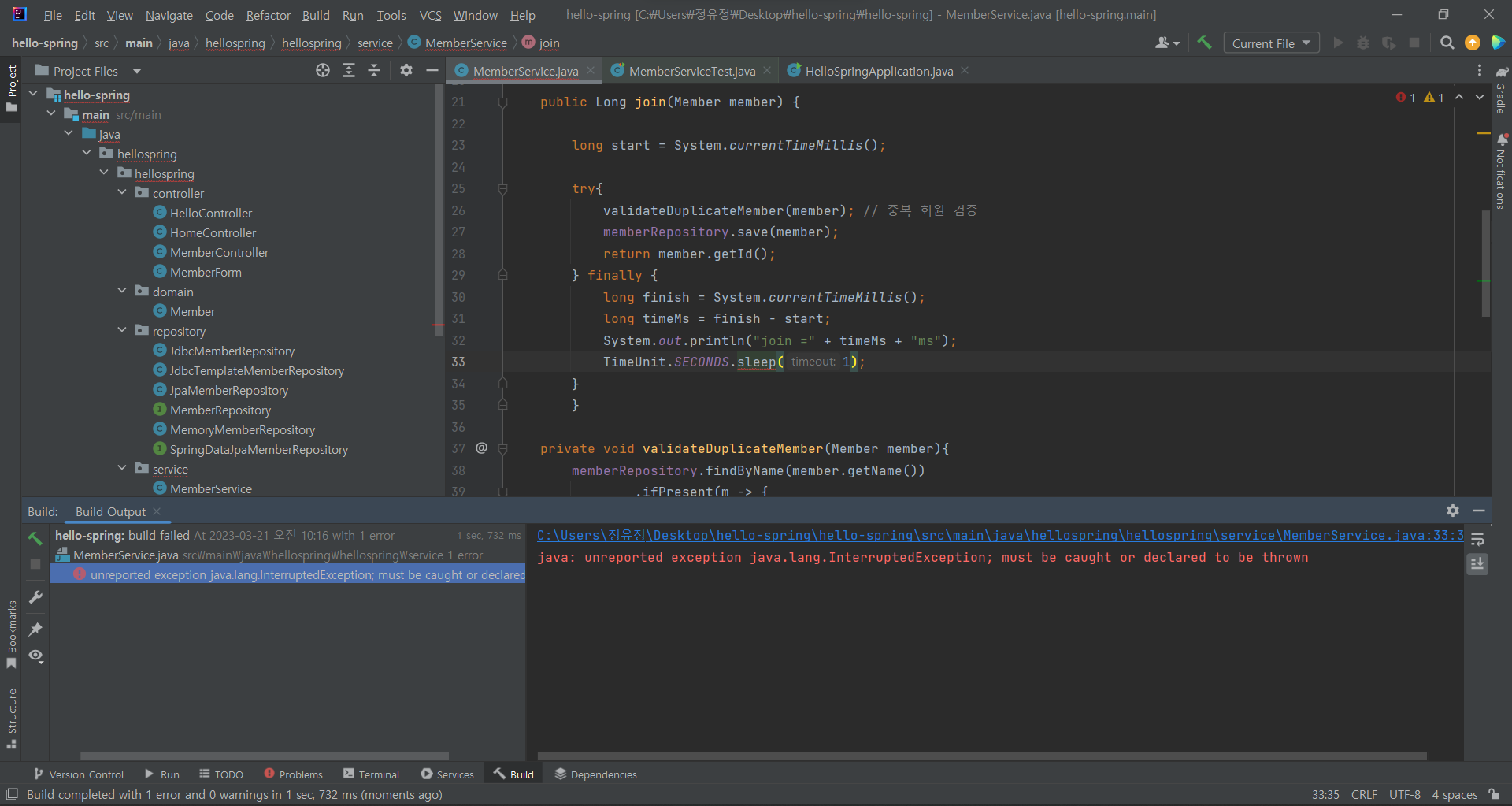Open the Version Control tool window
1512x806 pixels.
[x=78, y=774]
